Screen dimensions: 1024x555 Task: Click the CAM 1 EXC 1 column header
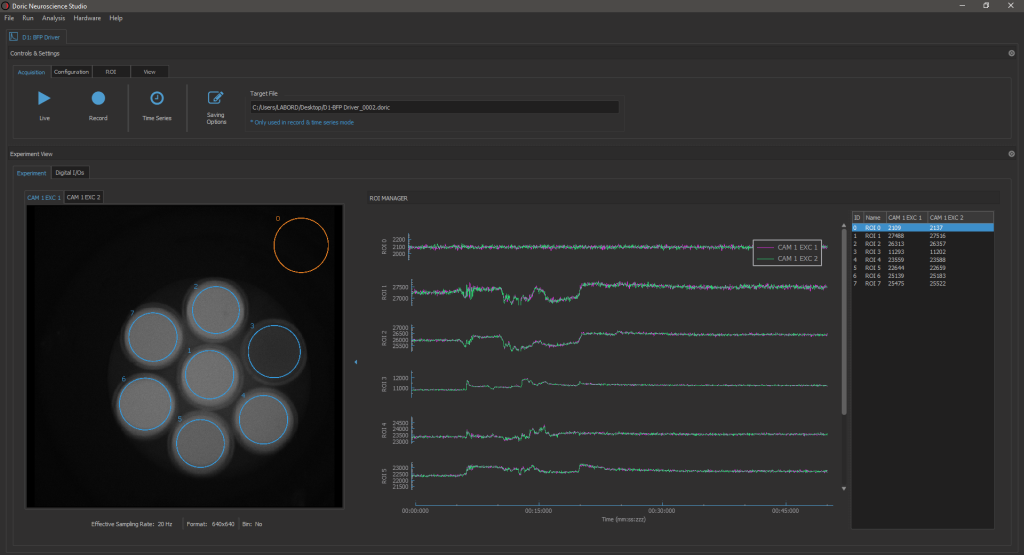[x=906, y=217]
